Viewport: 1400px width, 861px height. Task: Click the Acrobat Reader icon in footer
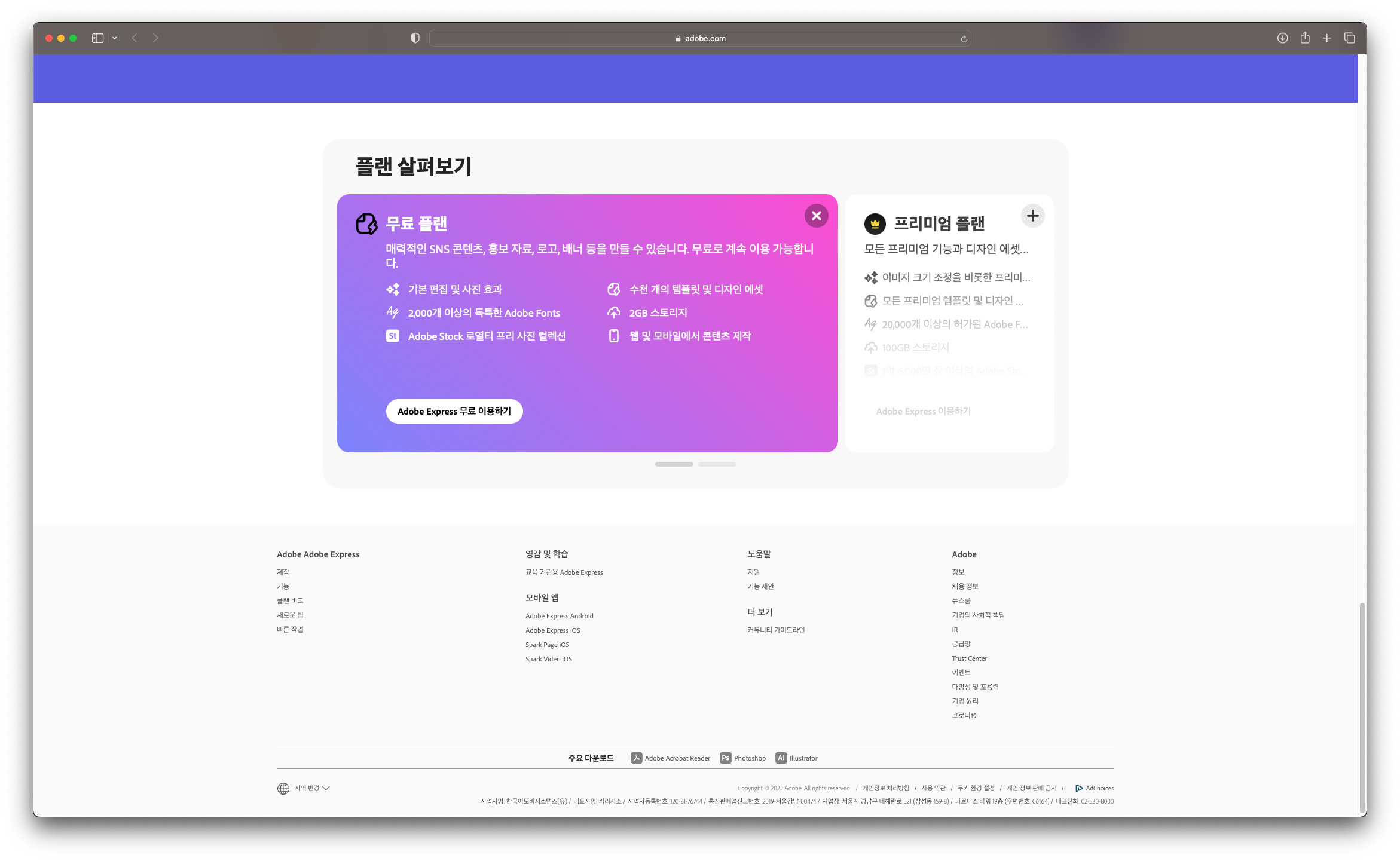636,758
